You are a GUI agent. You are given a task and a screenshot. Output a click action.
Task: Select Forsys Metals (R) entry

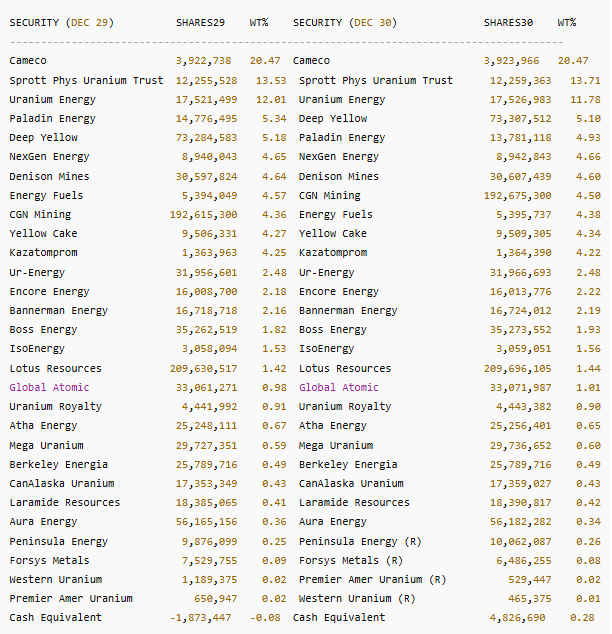click(351, 561)
